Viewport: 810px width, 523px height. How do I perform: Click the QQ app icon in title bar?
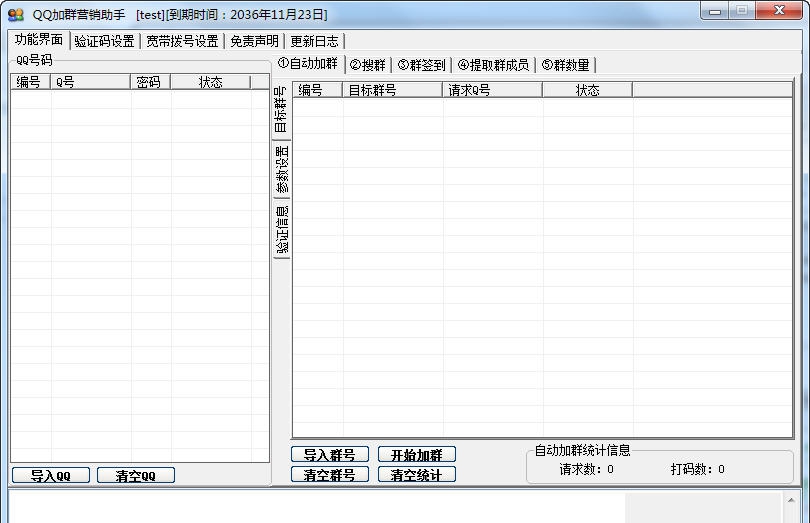click(x=16, y=14)
